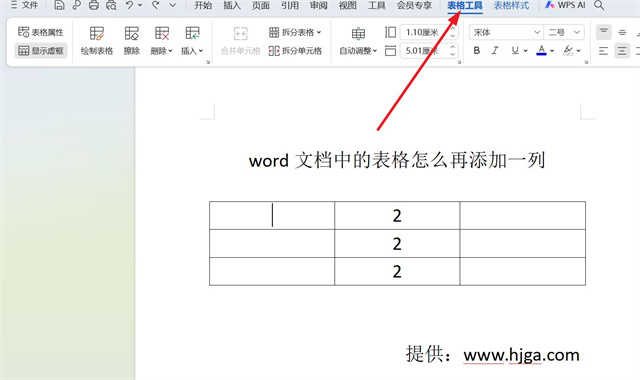
Task: Click the column width field 5.01厘米
Action: [x=424, y=51]
